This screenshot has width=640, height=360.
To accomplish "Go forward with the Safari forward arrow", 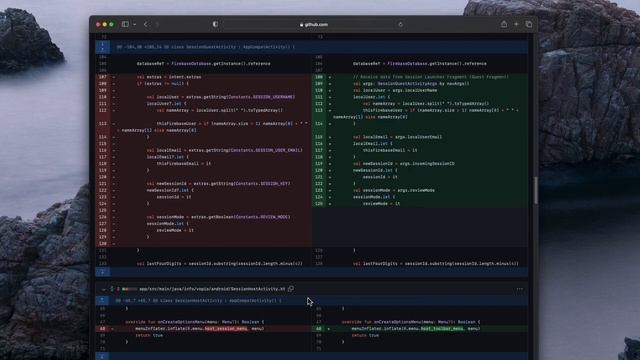I will [157, 24].
